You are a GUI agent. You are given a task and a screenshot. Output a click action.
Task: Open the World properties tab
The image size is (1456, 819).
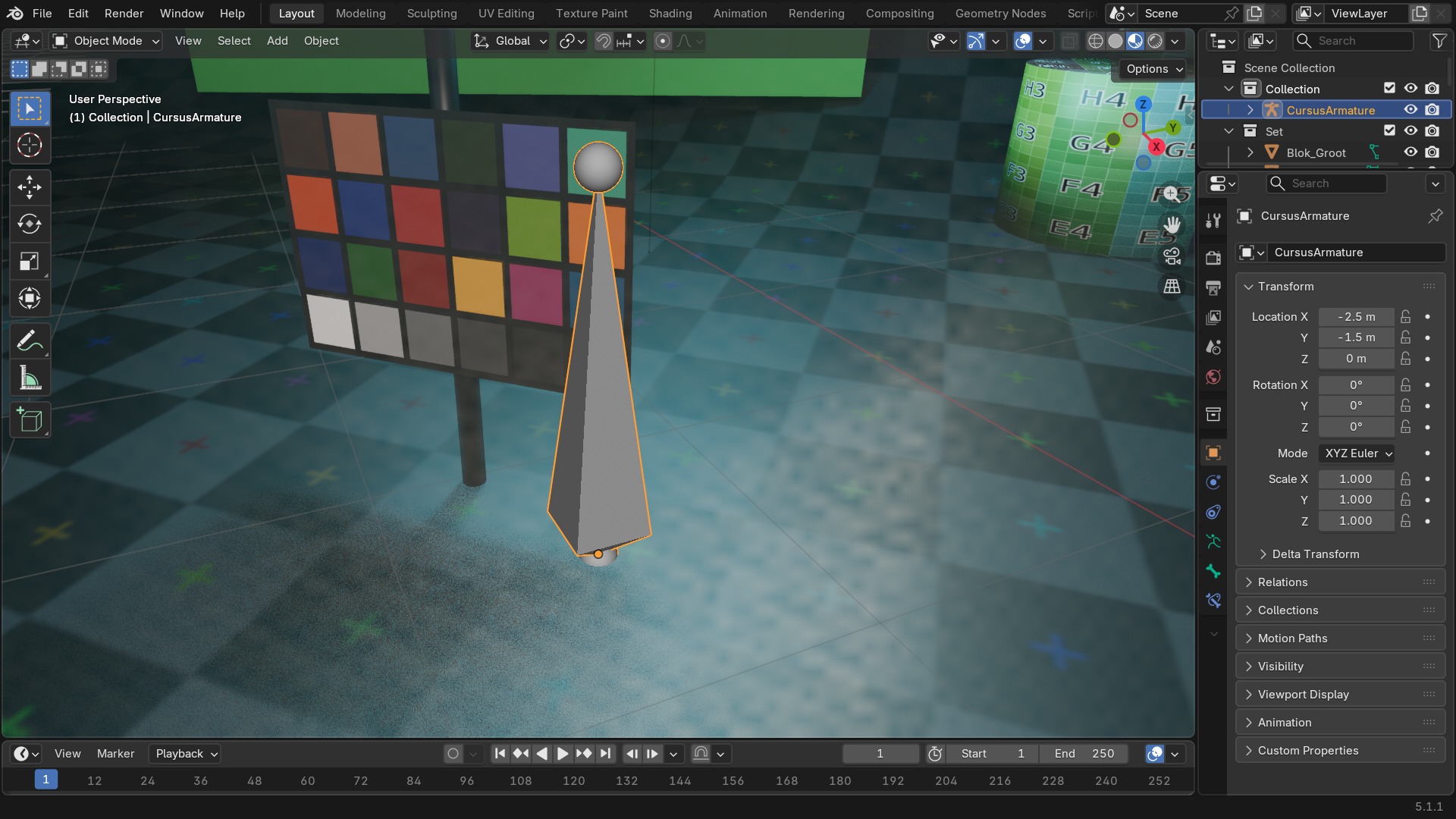coord(1213,377)
